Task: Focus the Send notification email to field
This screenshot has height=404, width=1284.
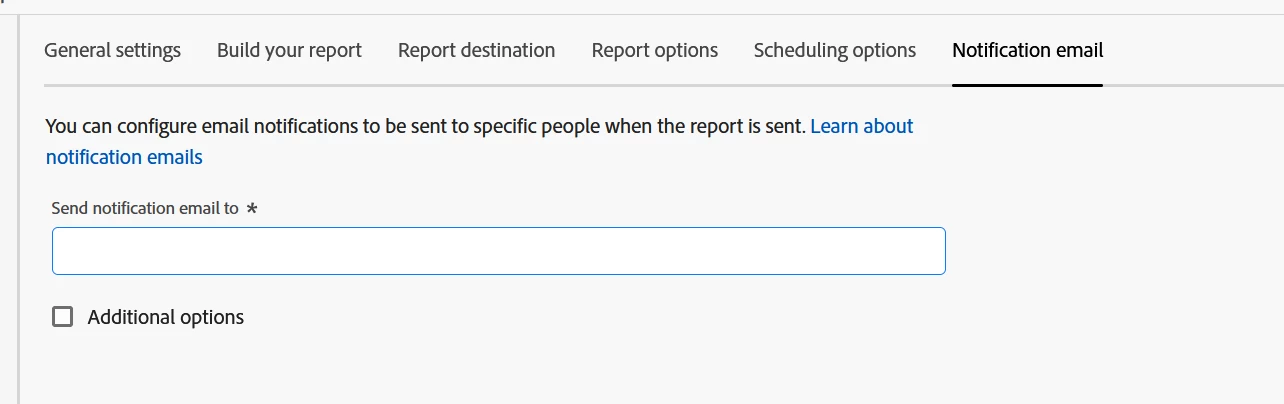Action: 498,251
